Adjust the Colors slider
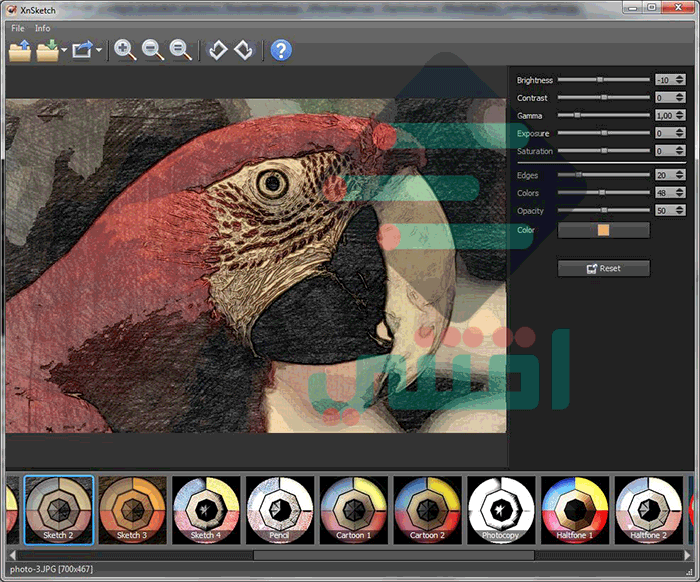 click(604, 193)
